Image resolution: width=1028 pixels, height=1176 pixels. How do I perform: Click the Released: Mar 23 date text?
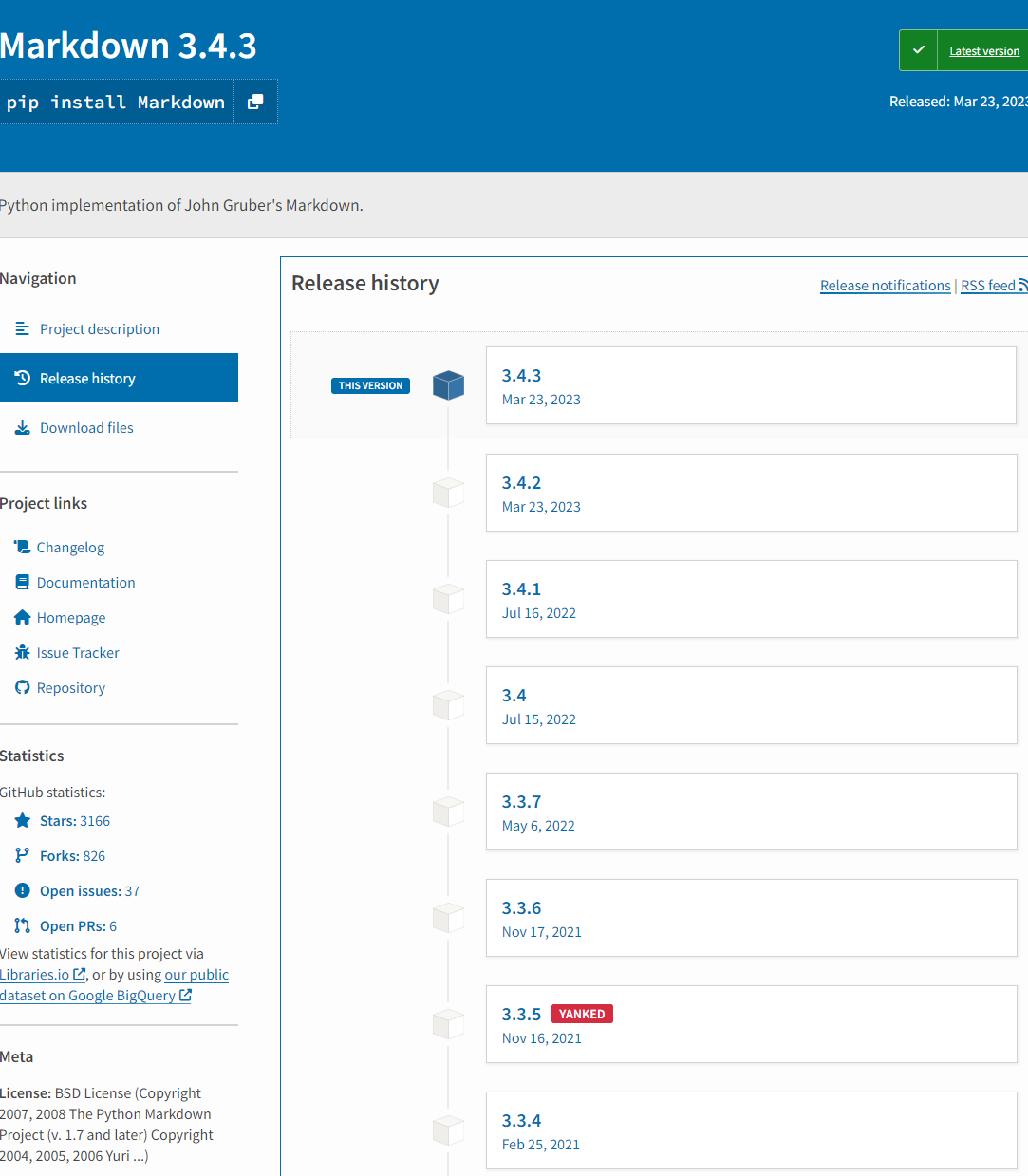[959, 102]
